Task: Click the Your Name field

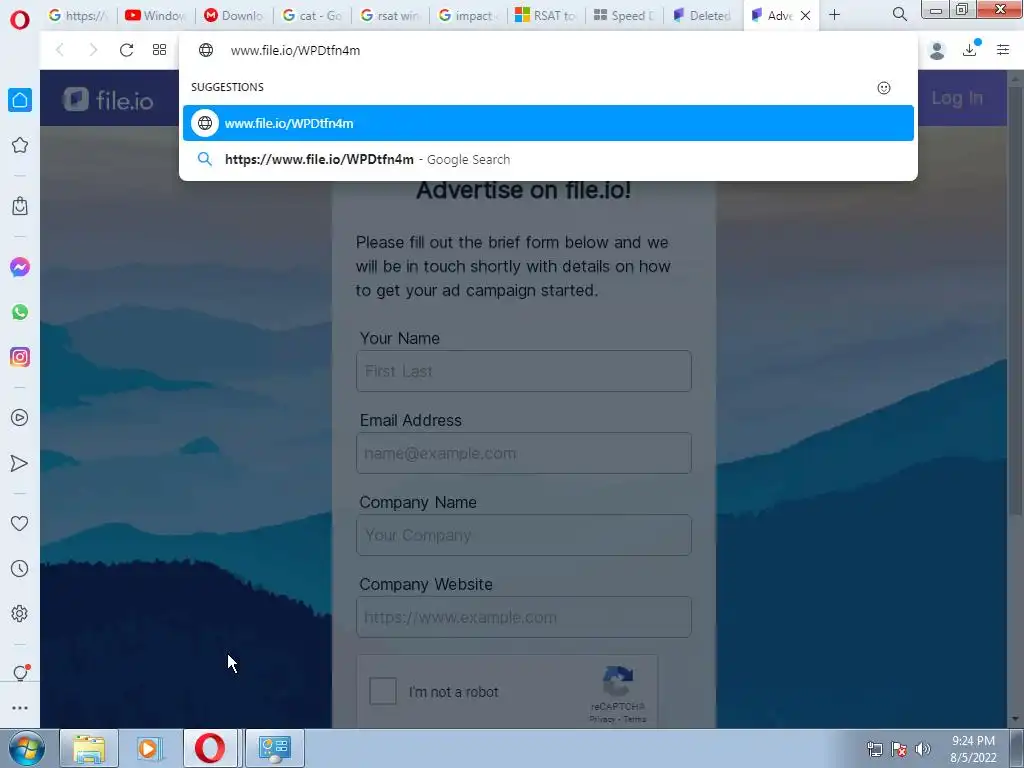Action: 524,371
